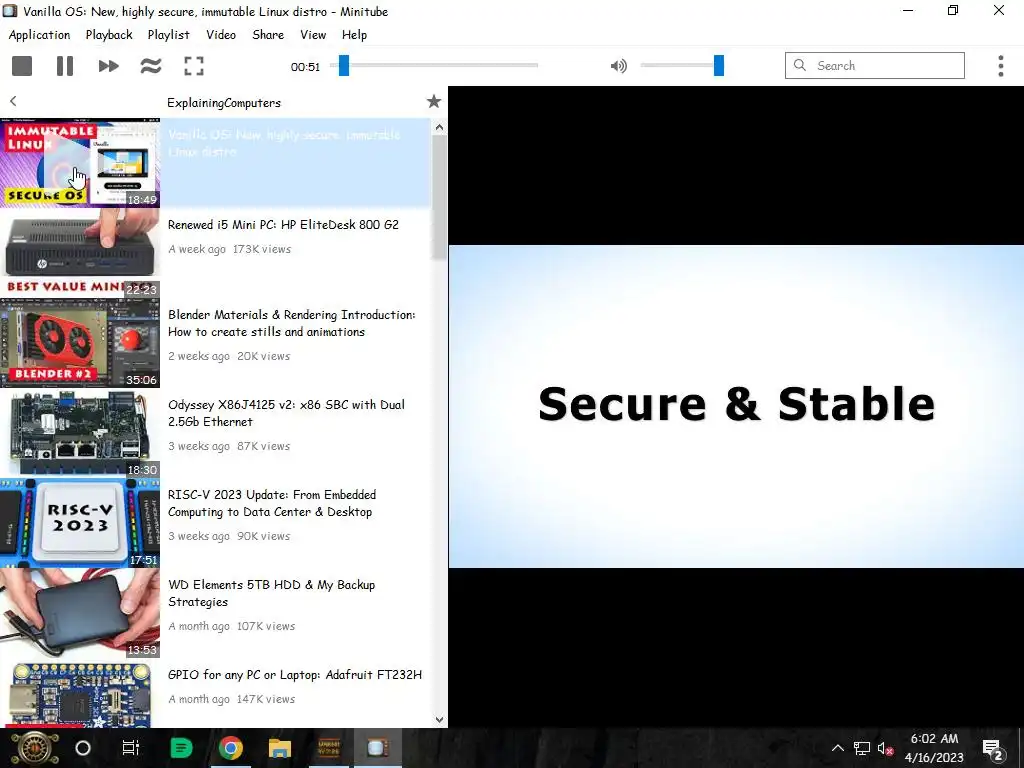Screen dimensions: 1024x768
Task: Mute audio via speaker icon
Action: tap(618, 66)
